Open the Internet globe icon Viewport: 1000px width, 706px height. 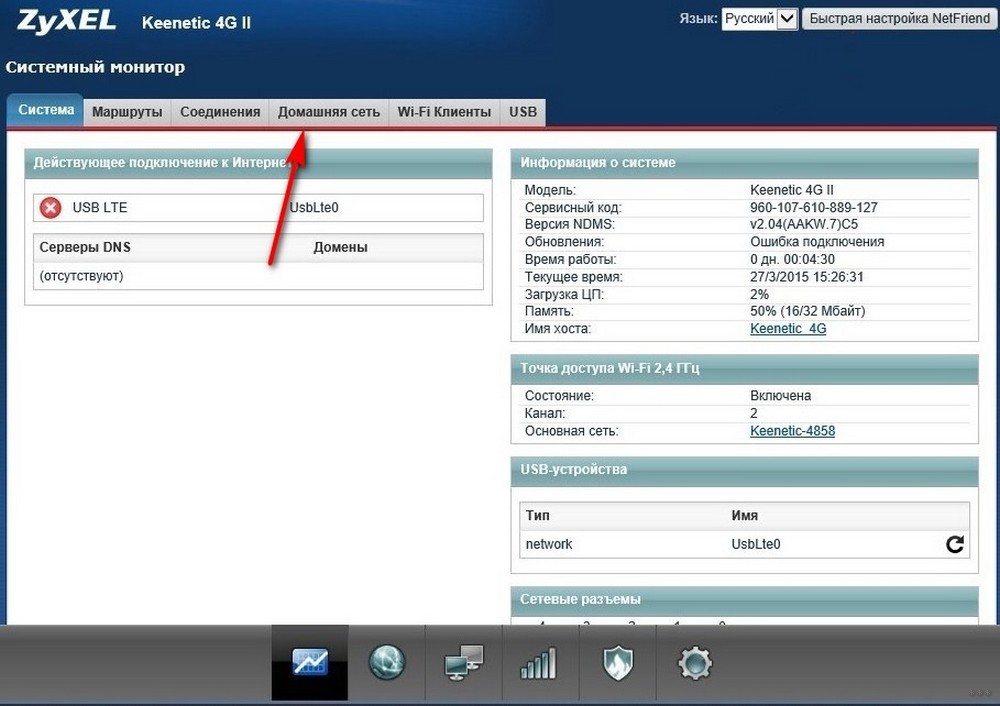click(387, 663)
